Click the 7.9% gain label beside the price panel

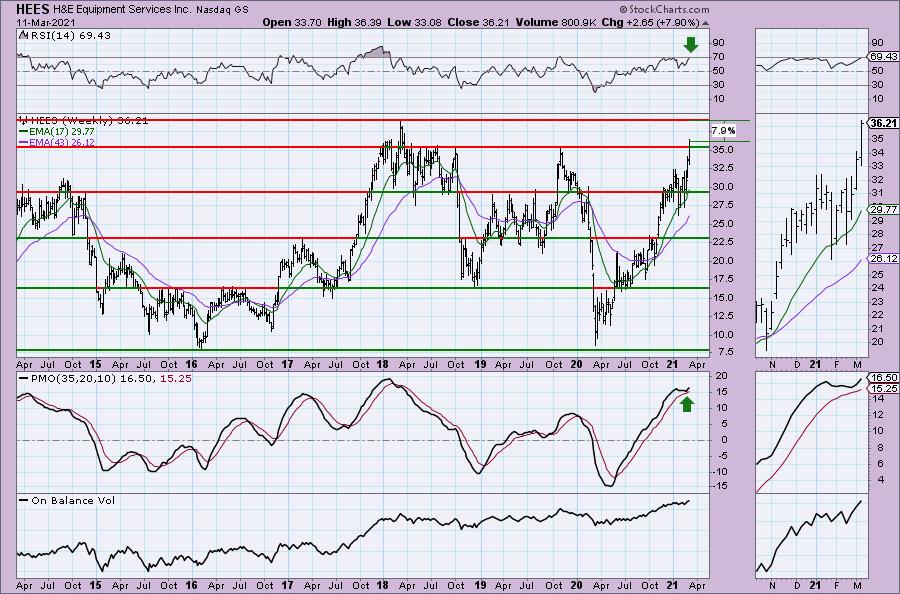[723, 131]
